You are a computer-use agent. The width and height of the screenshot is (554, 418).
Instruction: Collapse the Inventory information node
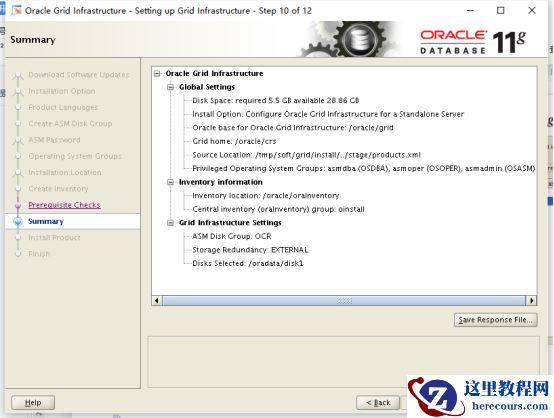171,182
